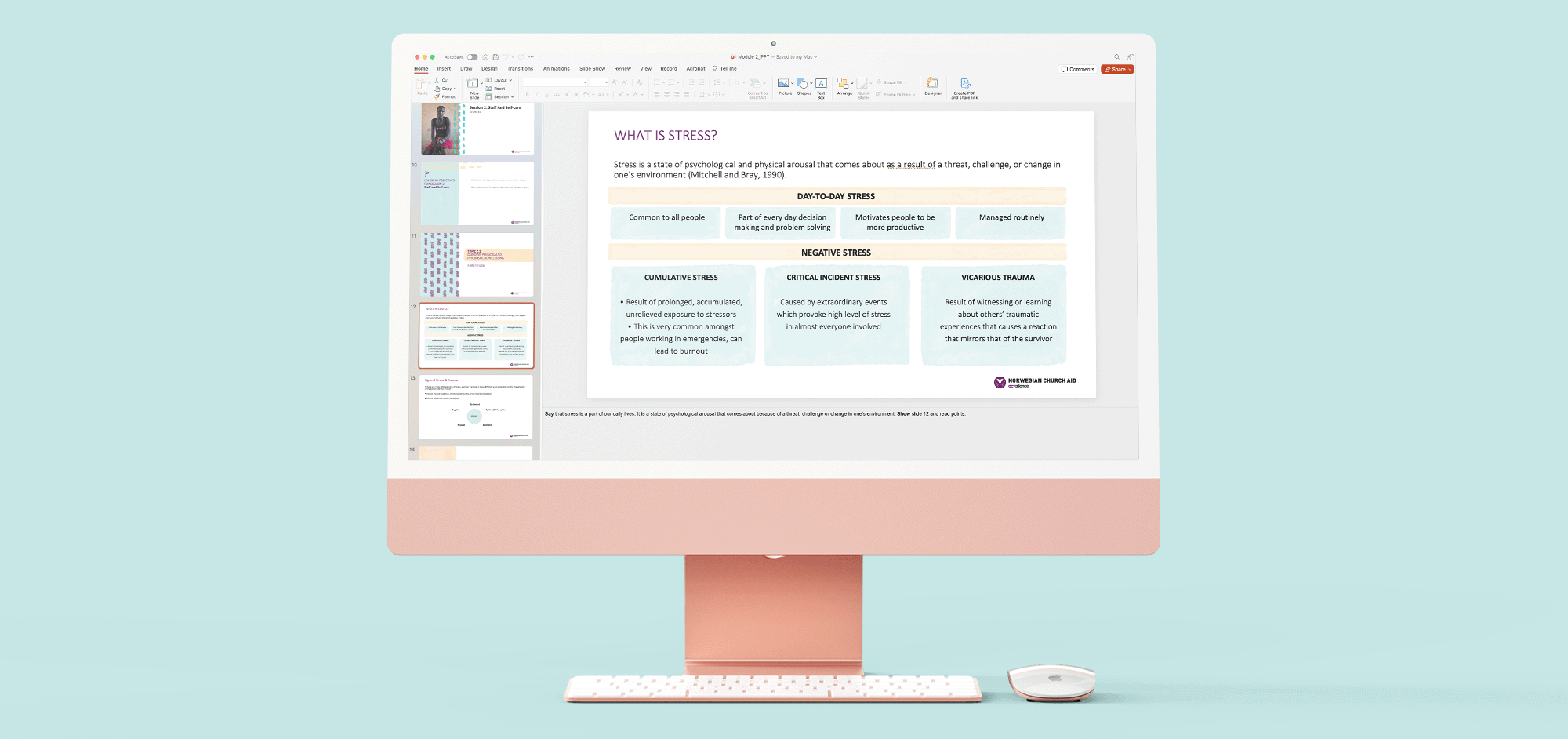Click the Strikethrough formatting toggle
The width and height of the screenshot is (1568, 739).
point(557,94)
